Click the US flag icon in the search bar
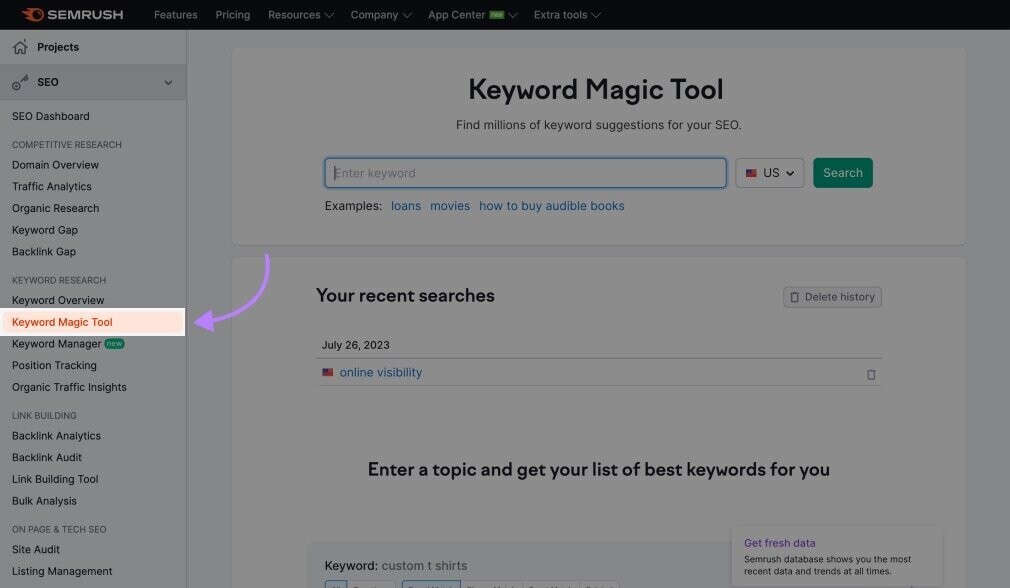This screenshot has height=588, width=1010. [x=751, y=172]
